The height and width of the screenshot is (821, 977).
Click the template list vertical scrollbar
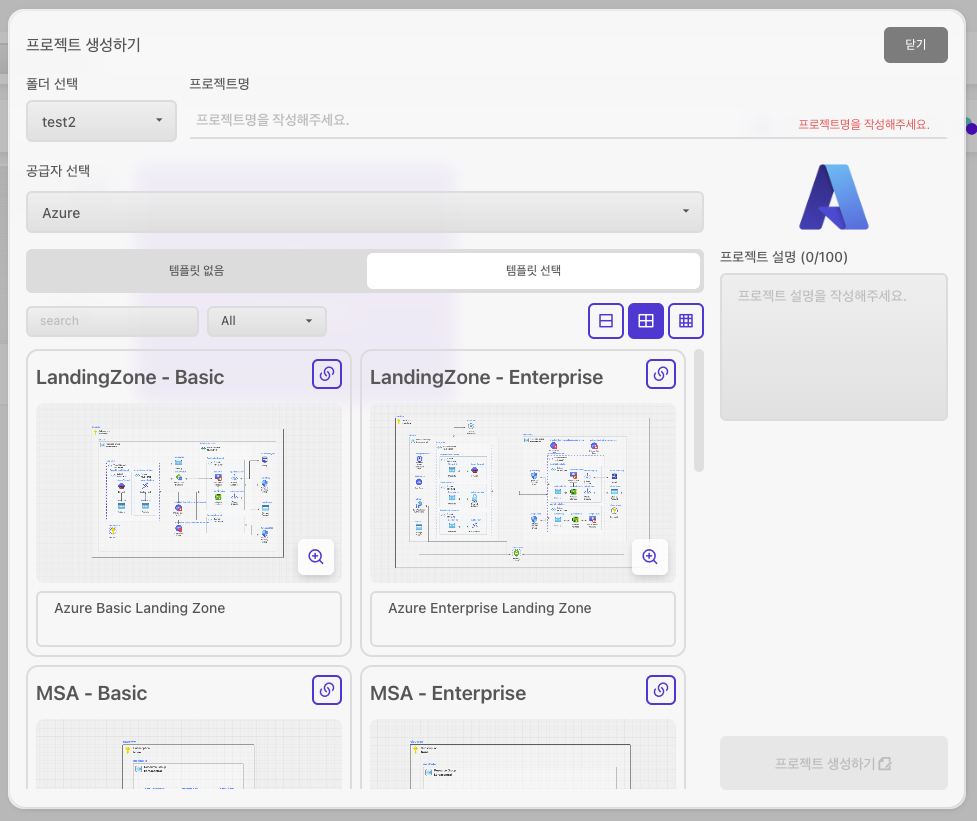tap(698, 410)
